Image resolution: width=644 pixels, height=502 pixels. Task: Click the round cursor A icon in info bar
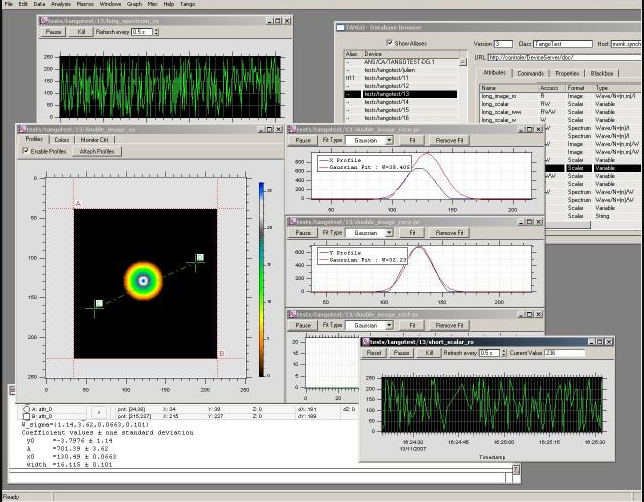point(24,409)
